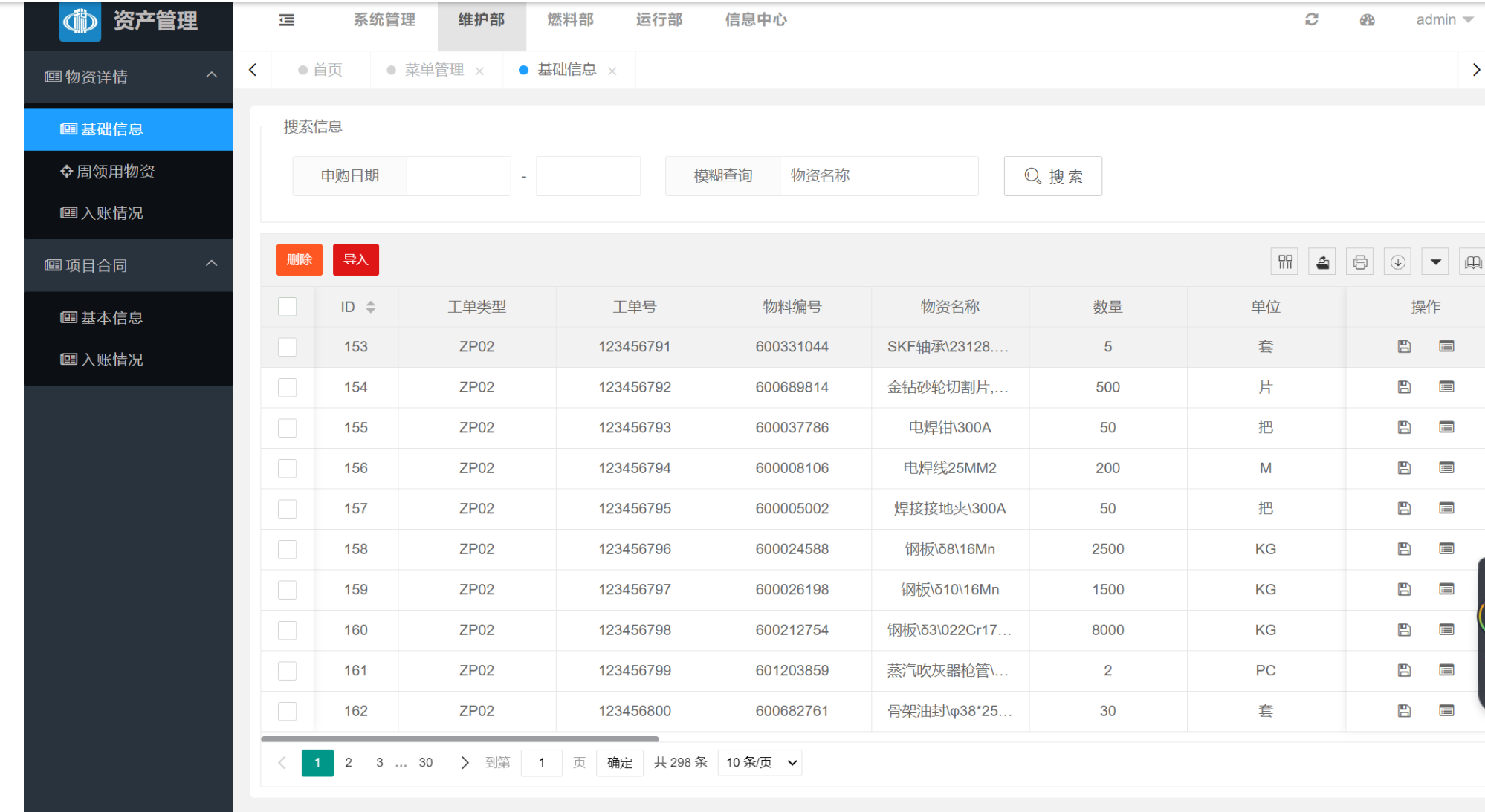Open the table toolbar dropdown arrow

(x=1435, y=262)
